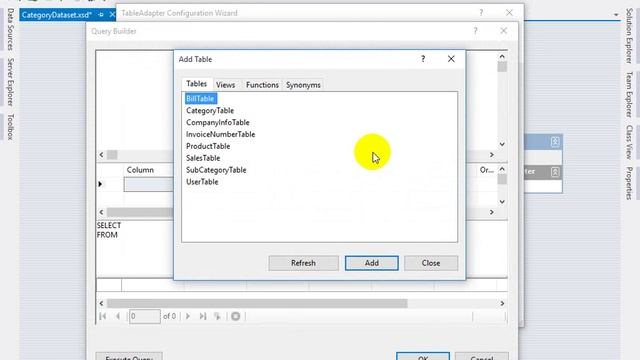This screenshot has height=360, width=640.
Task: Pin the CategoryDataset.xsd tab
Action: click(101, 15)
